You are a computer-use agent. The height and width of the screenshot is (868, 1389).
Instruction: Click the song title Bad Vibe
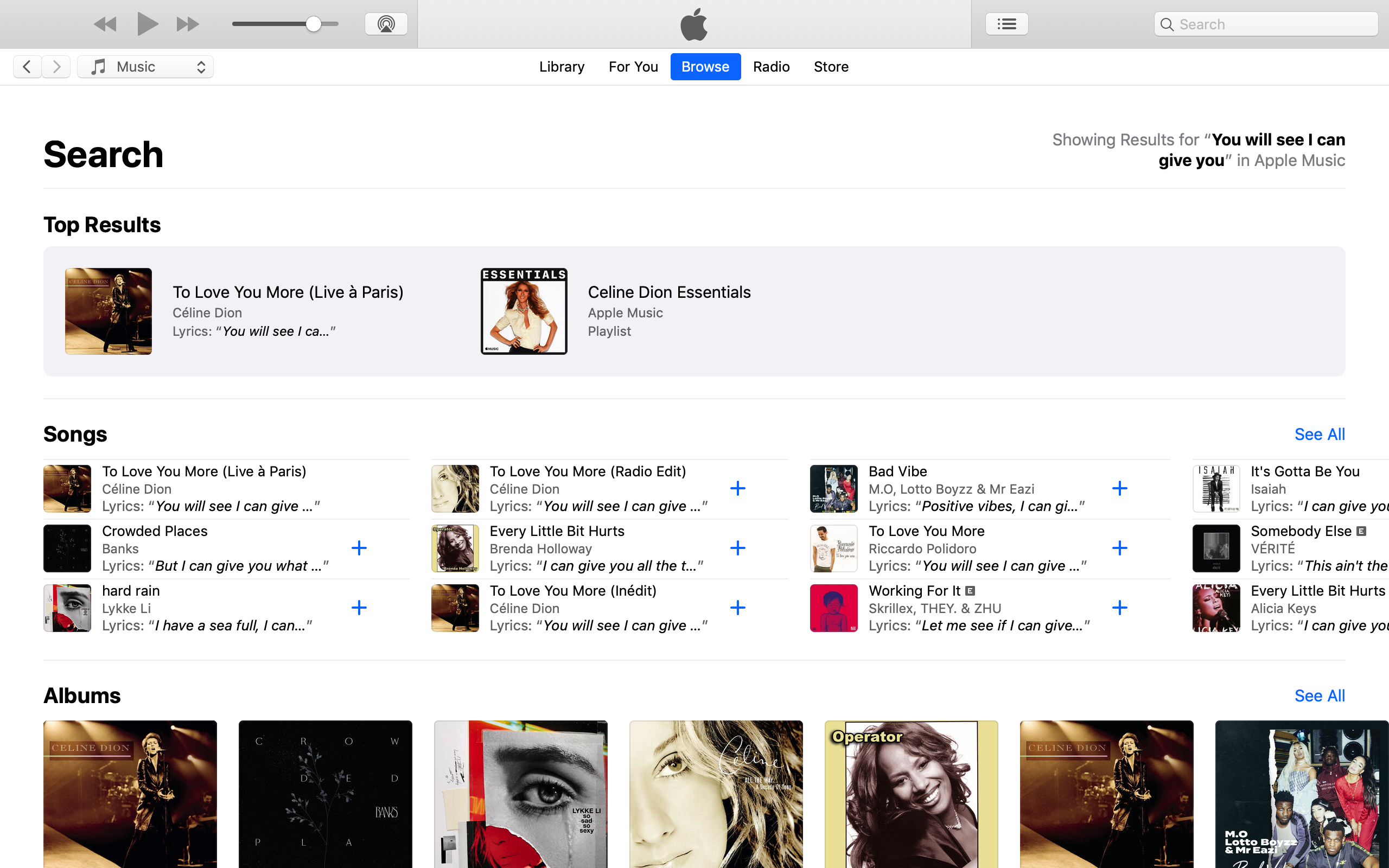[x=897, y=471]
